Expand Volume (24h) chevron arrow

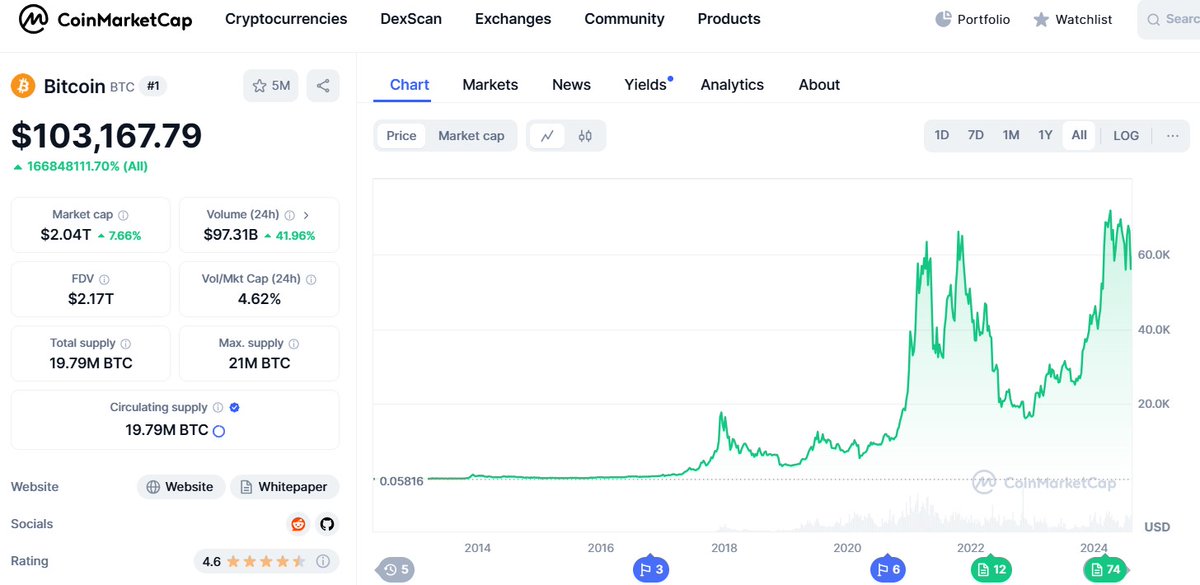click(x=306, y=215)
